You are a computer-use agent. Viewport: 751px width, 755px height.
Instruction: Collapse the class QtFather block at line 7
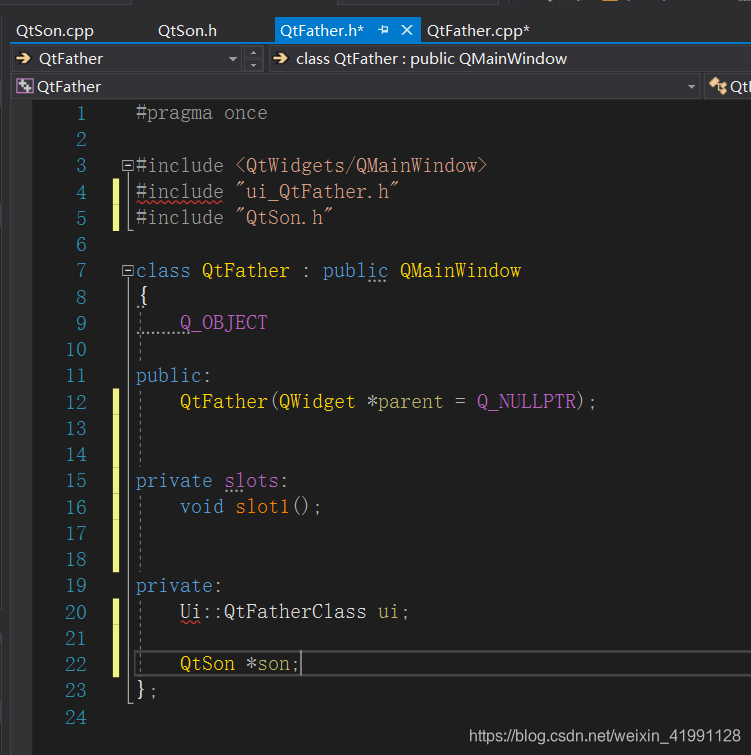[127, 271]
